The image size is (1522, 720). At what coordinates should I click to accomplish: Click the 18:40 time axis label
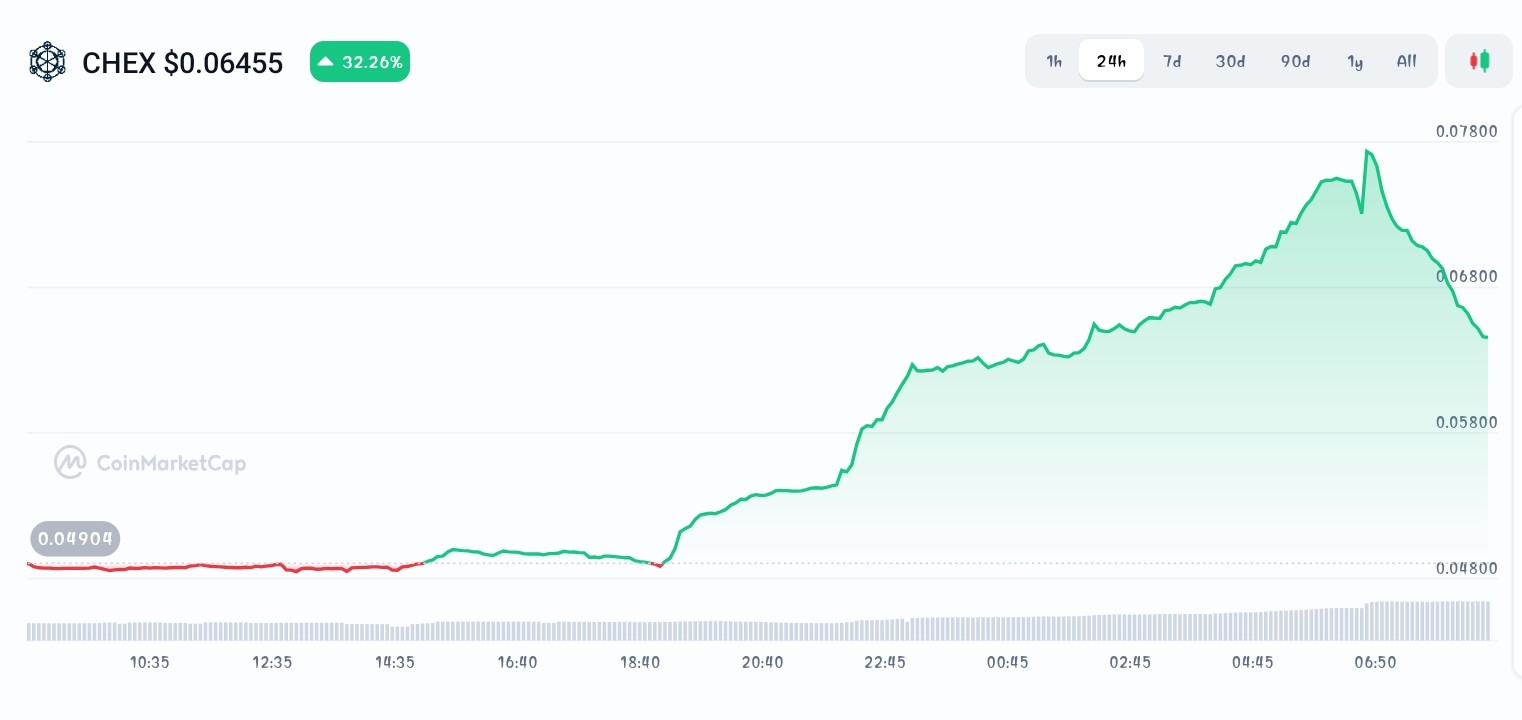pos(640,662)
